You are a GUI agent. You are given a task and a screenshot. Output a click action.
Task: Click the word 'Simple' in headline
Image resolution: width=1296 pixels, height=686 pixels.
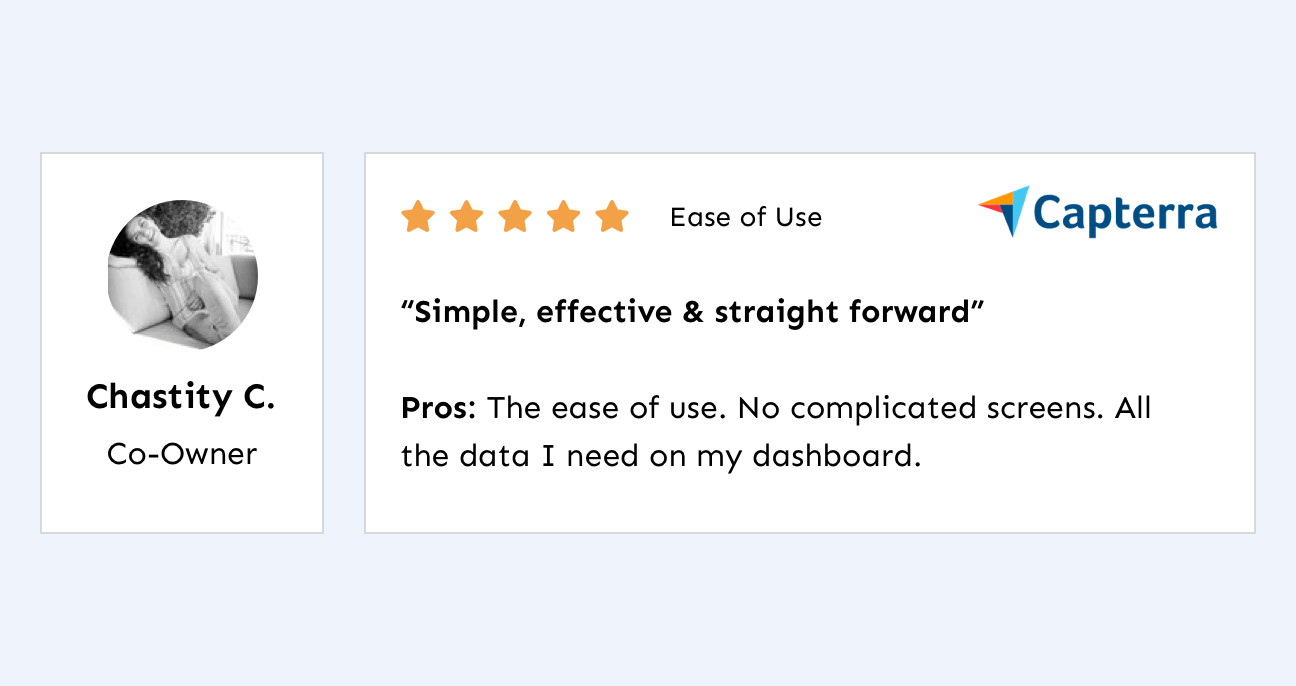(466, 314)
